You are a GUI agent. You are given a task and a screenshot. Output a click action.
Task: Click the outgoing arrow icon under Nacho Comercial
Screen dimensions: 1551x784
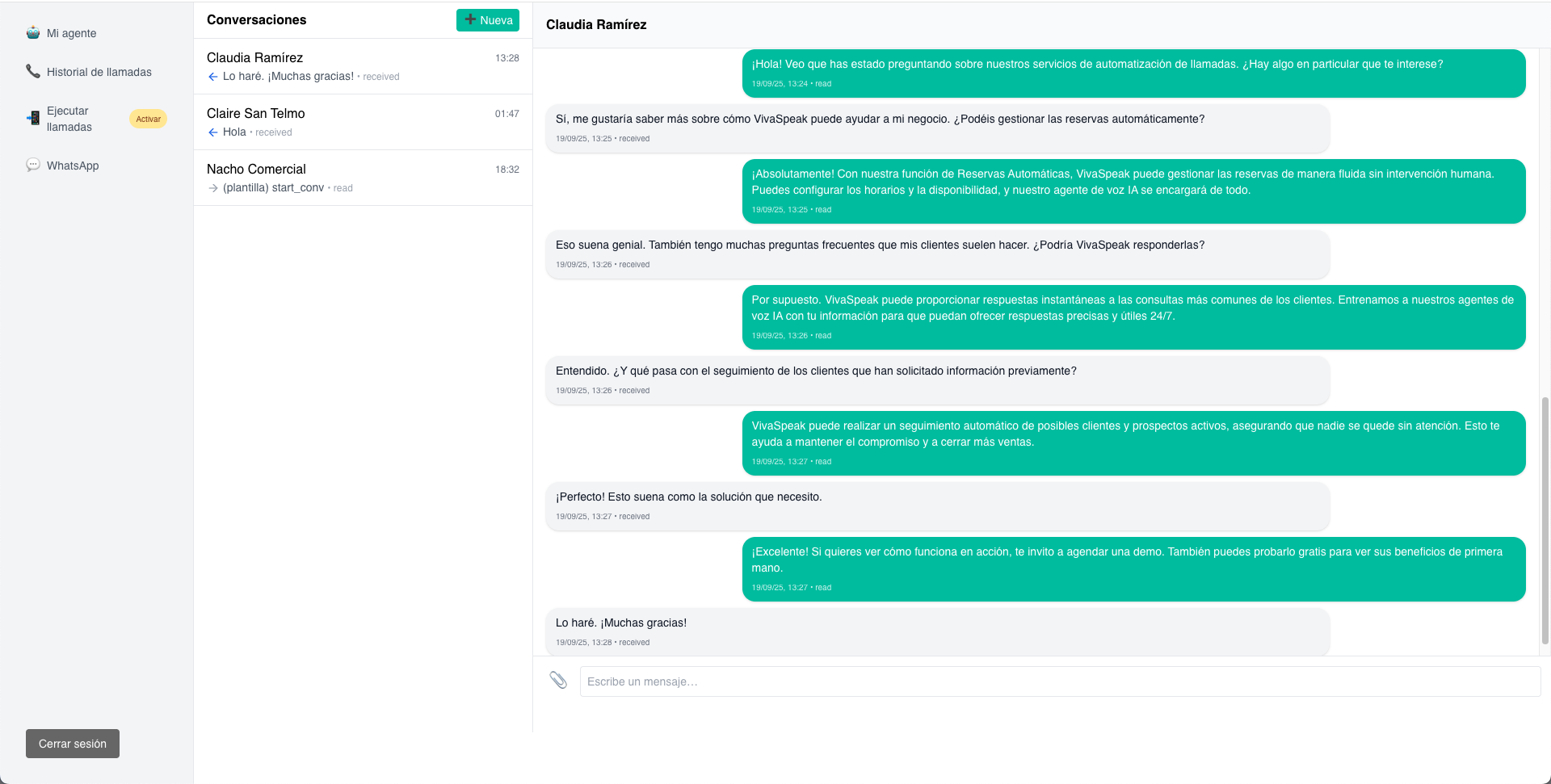pyautogui.click(x=213, y=188)
